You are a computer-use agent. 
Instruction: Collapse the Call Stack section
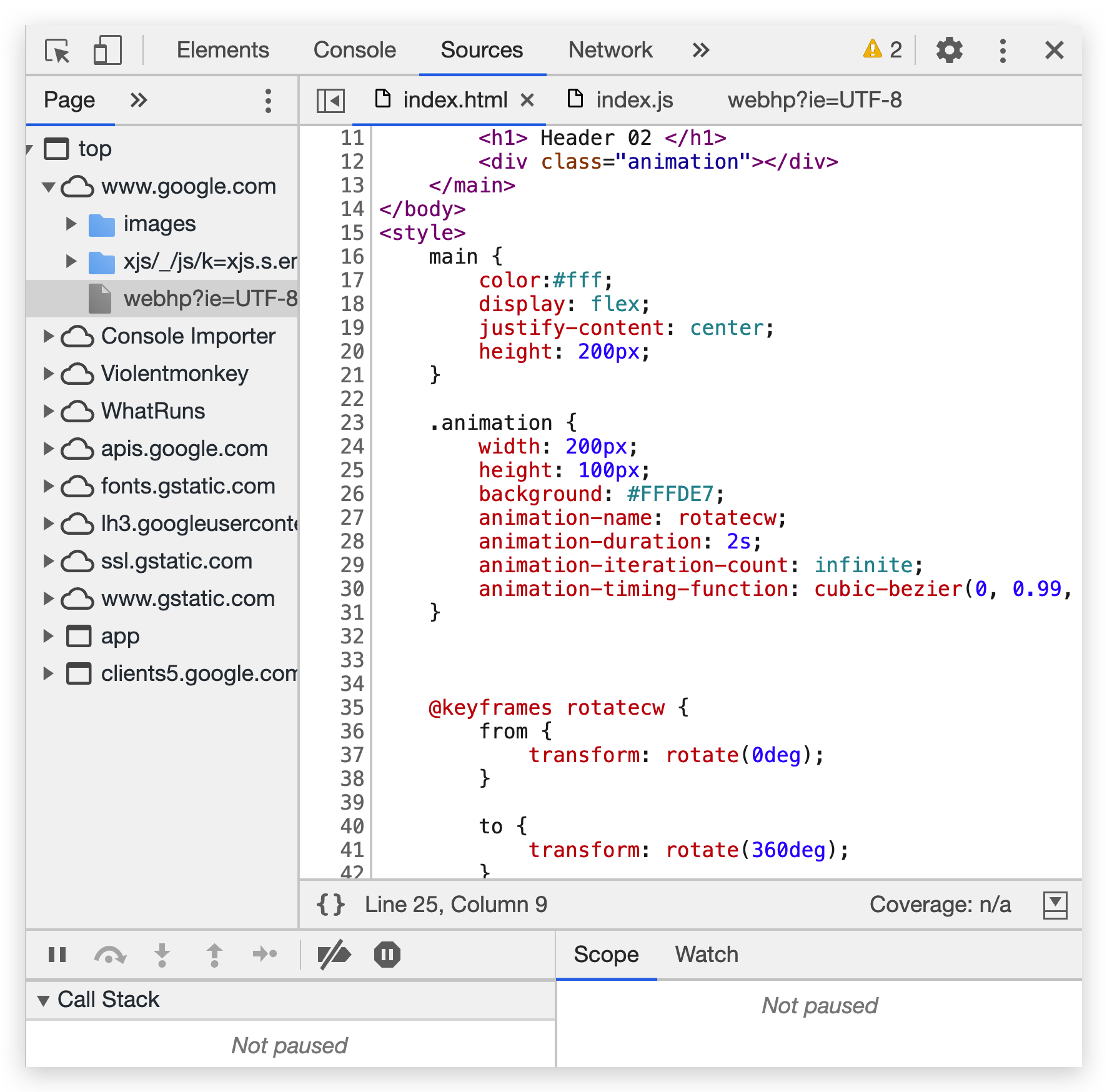44,1000
